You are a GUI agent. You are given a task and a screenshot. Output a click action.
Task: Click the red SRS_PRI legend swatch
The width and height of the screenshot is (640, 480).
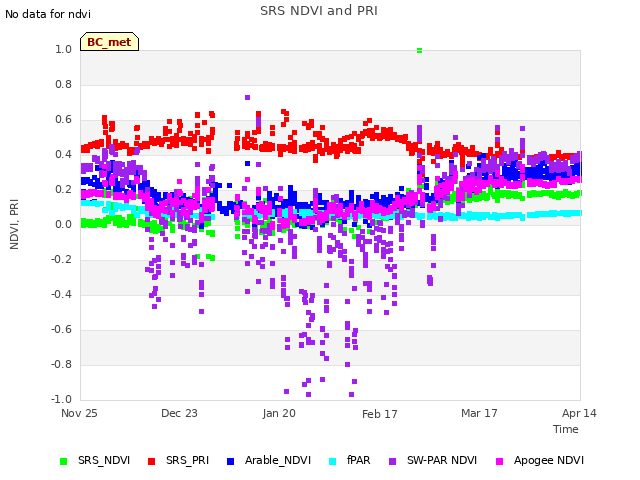pyautogui.click(x=151, y=461)
